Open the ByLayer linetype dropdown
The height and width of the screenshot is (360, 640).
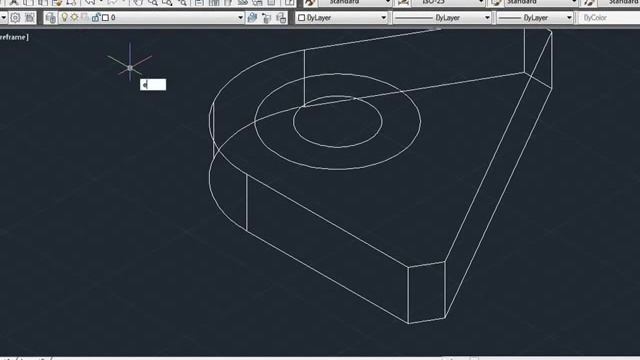442,18
